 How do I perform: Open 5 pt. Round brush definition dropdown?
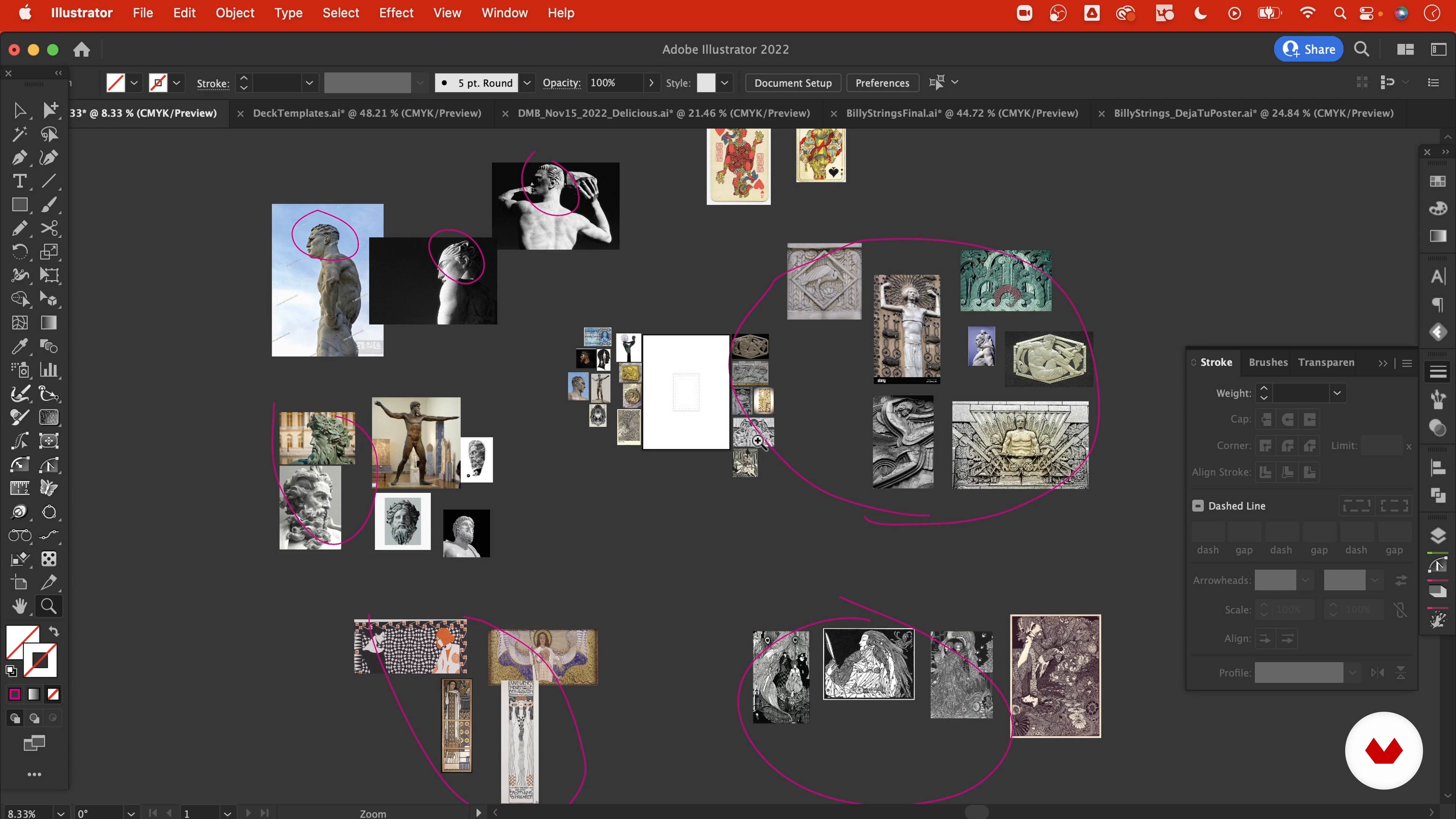pyautogui.click(x=527, y=83)
